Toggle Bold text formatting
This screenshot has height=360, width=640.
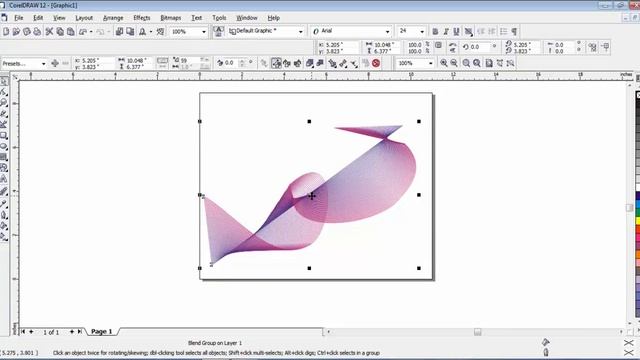435,31
